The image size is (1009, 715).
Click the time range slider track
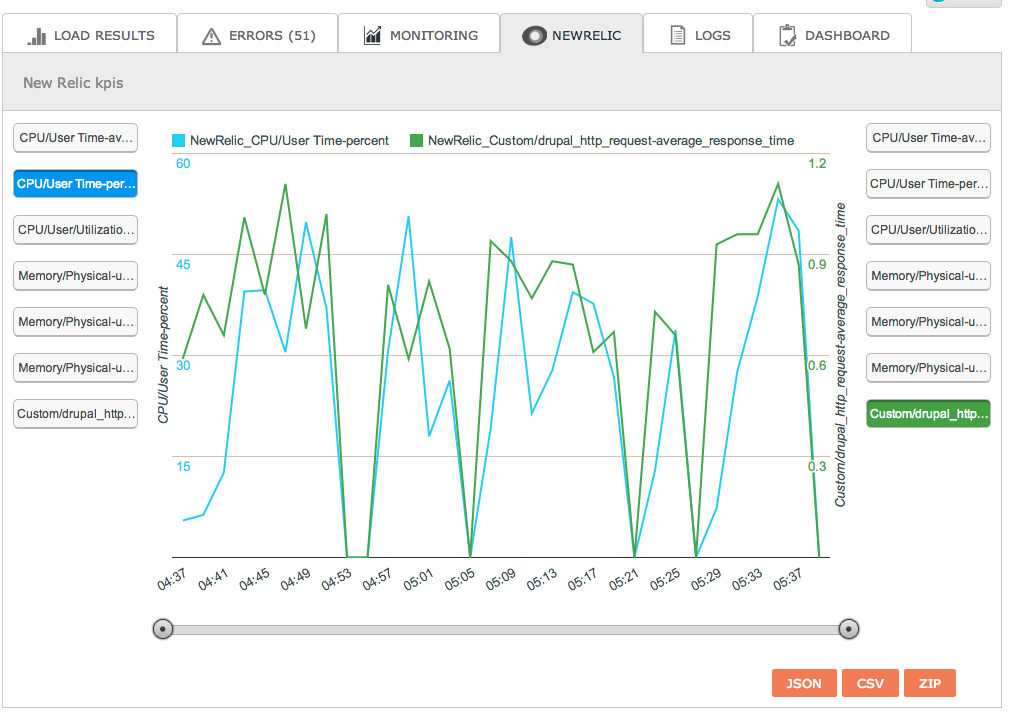tap(506, 629)
